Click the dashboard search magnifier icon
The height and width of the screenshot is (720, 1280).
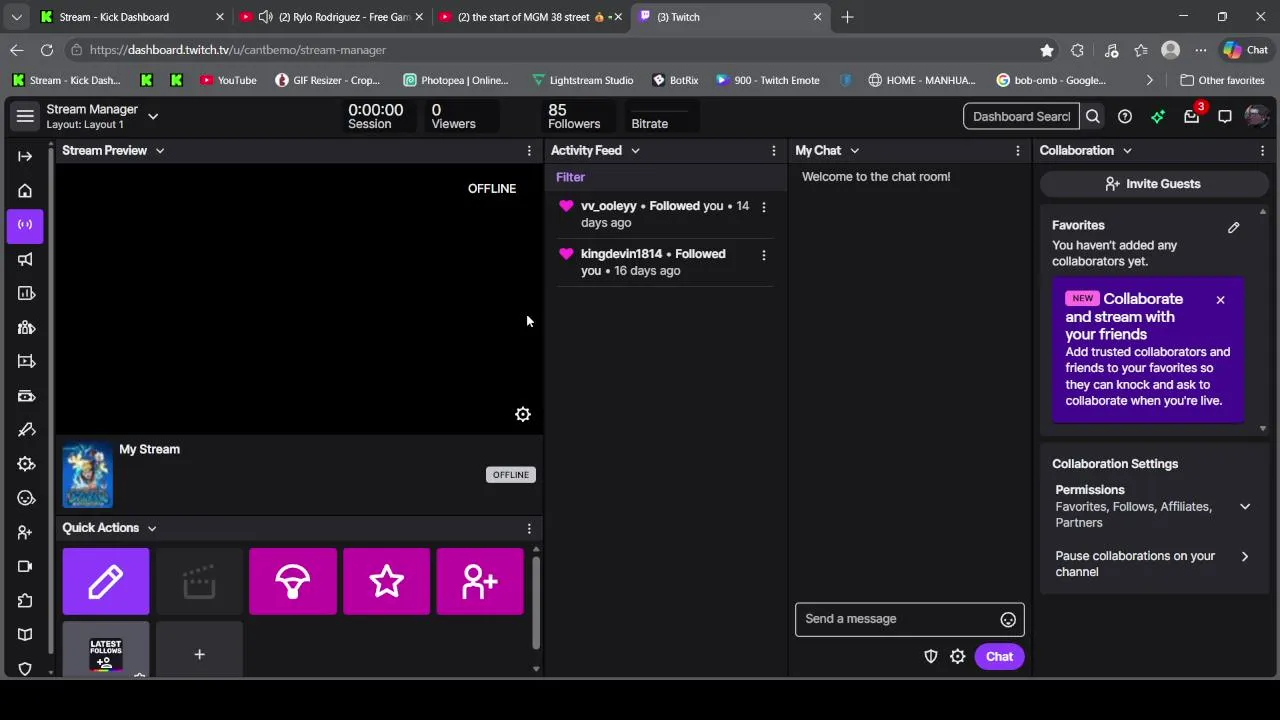click(x=1093, y=116)
